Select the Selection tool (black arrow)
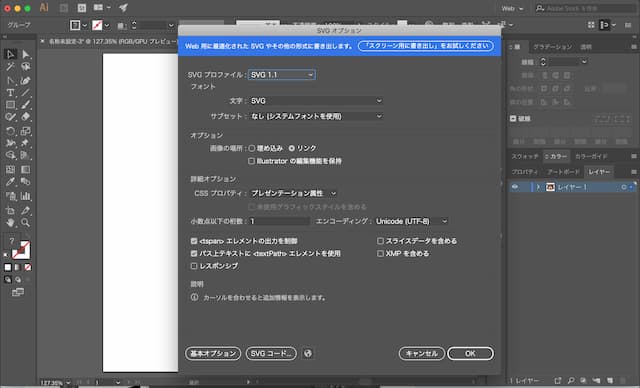The image size is (640, 388). pyautogui.click(x=10, y=54)
